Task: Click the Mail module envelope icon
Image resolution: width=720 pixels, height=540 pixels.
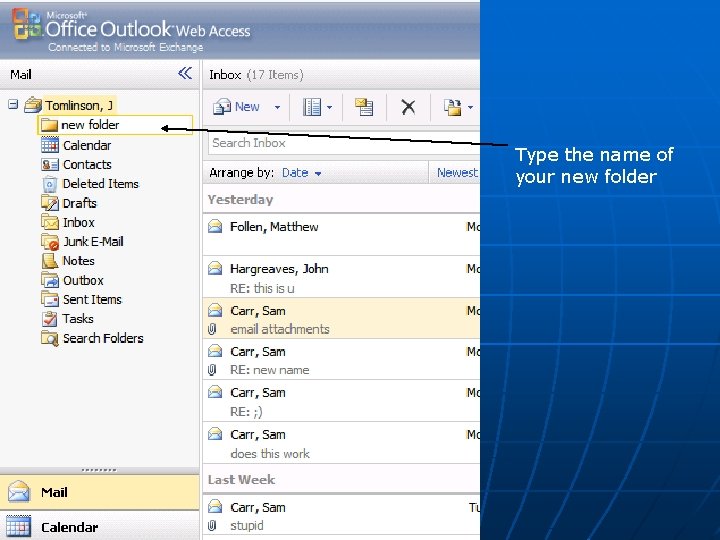Action: point(19,492)
